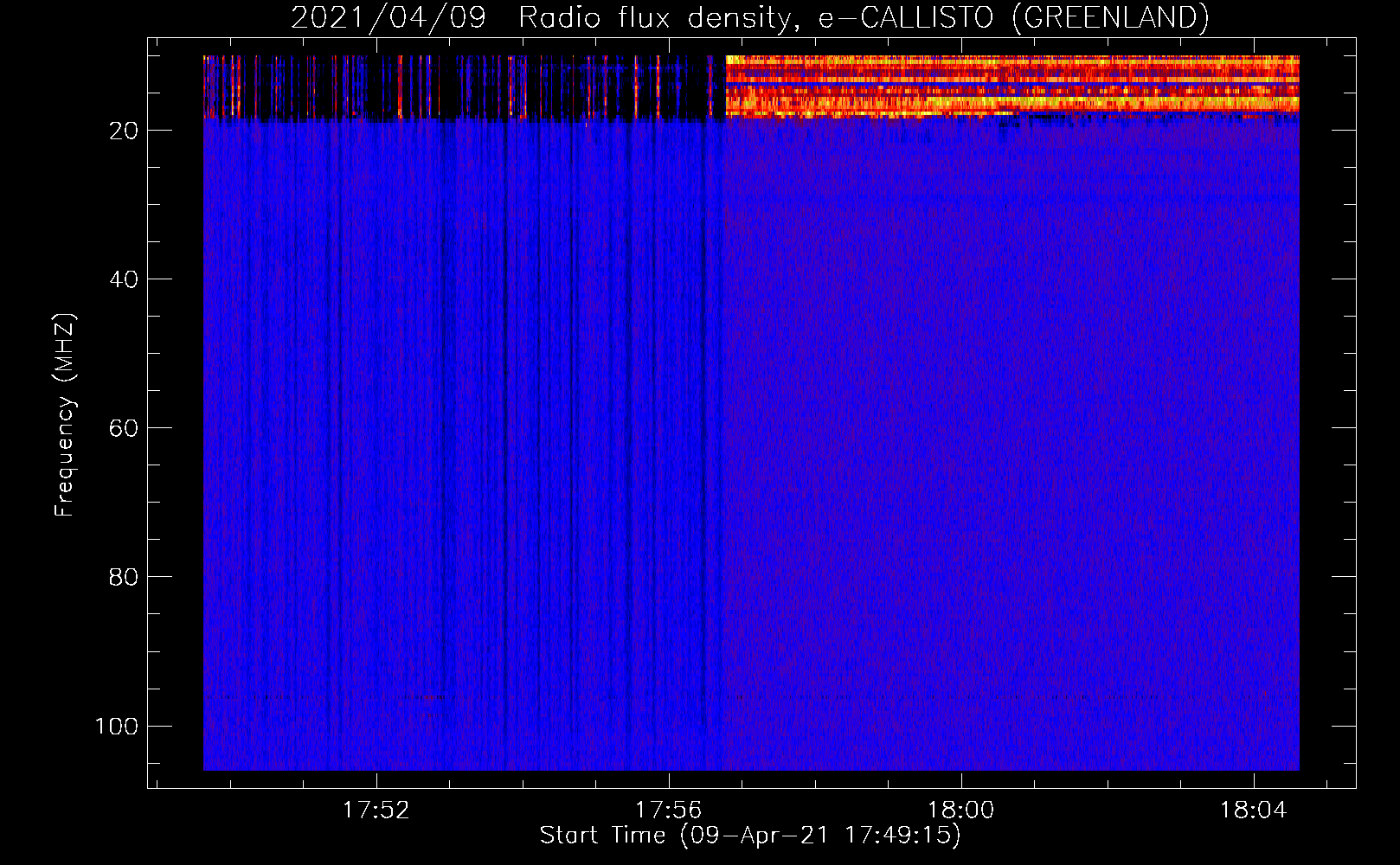Viewport: 1400px width, 865px height.
Task: Click the bright yellow-red emission band above 20 MHz
Action: pos(1012,86)
